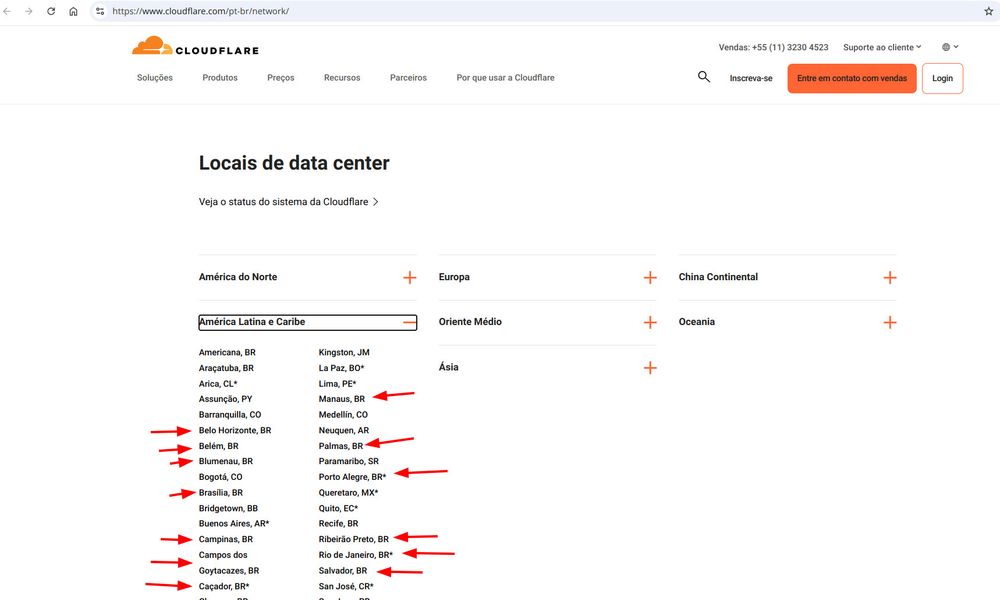The width and height of the screenshot is (1000, 600).
Task: Select Palmas, BR entry
Action: pyautogui.click(x=341, y=446)
